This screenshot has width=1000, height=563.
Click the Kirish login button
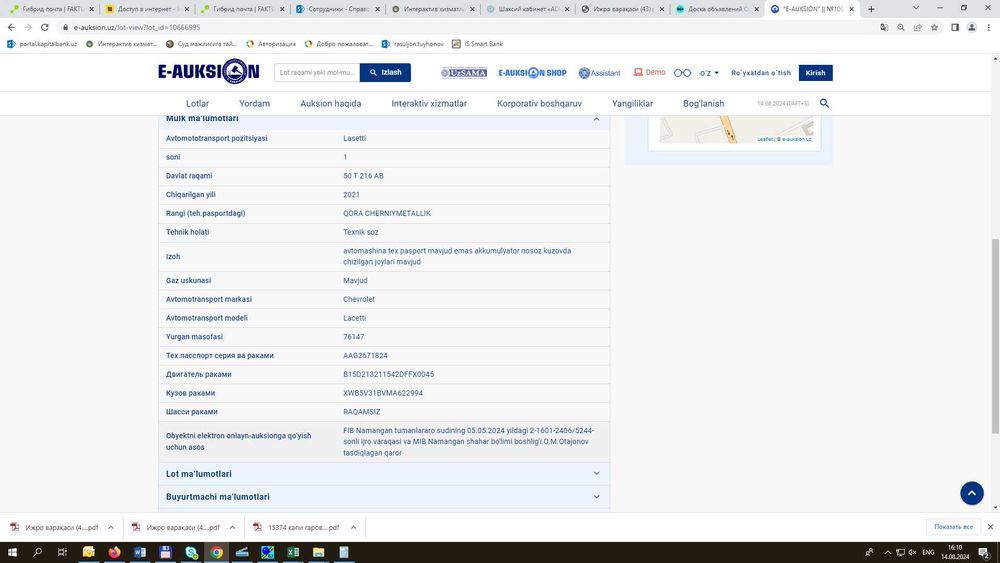tap(815, 73)
